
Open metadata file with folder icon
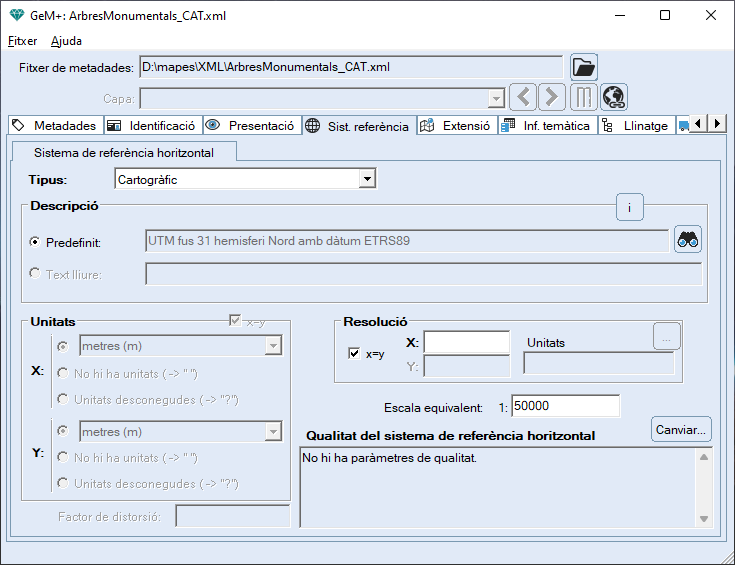click(x=584, y=67)
